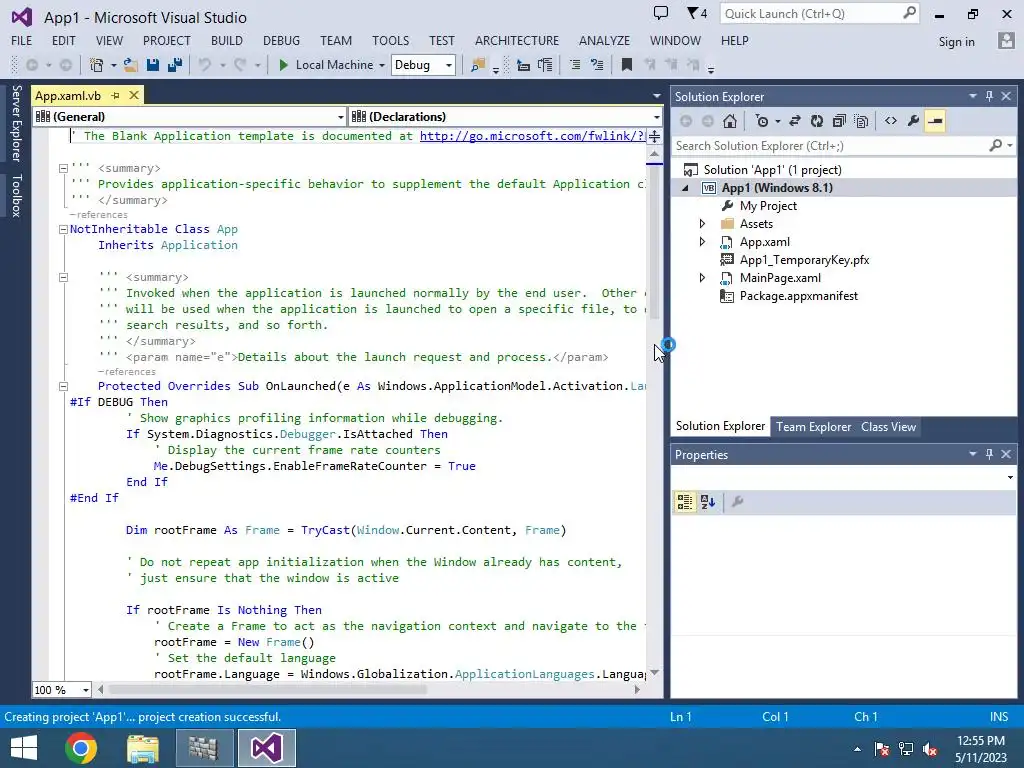Open the 100 % zoom level dropdown

tap(61, 690)
